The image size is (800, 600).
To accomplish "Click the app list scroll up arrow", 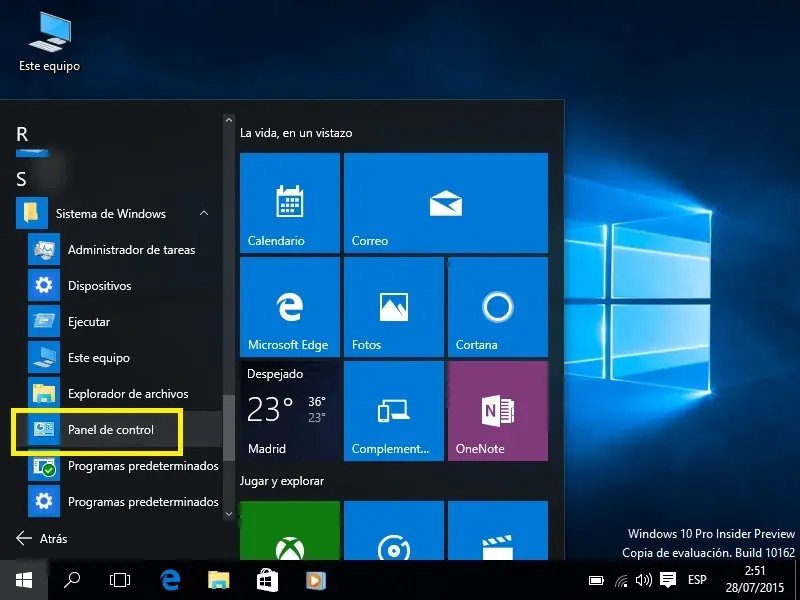I will coord(229,120).
